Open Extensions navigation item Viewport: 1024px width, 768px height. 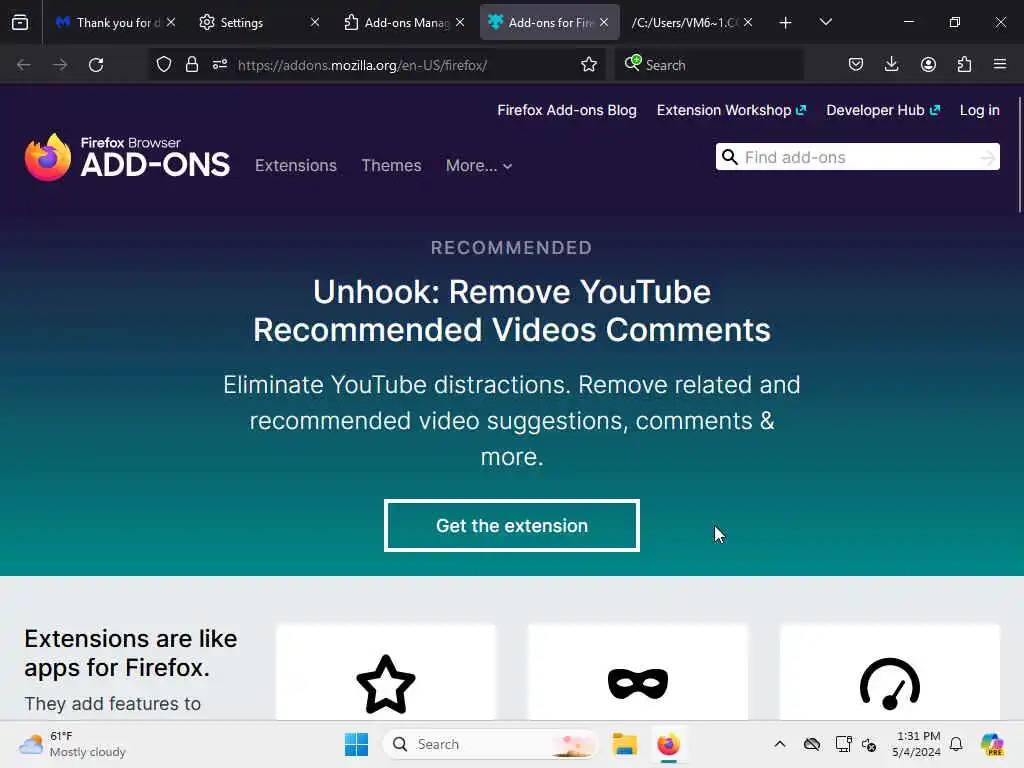click(x=296, y=165)
